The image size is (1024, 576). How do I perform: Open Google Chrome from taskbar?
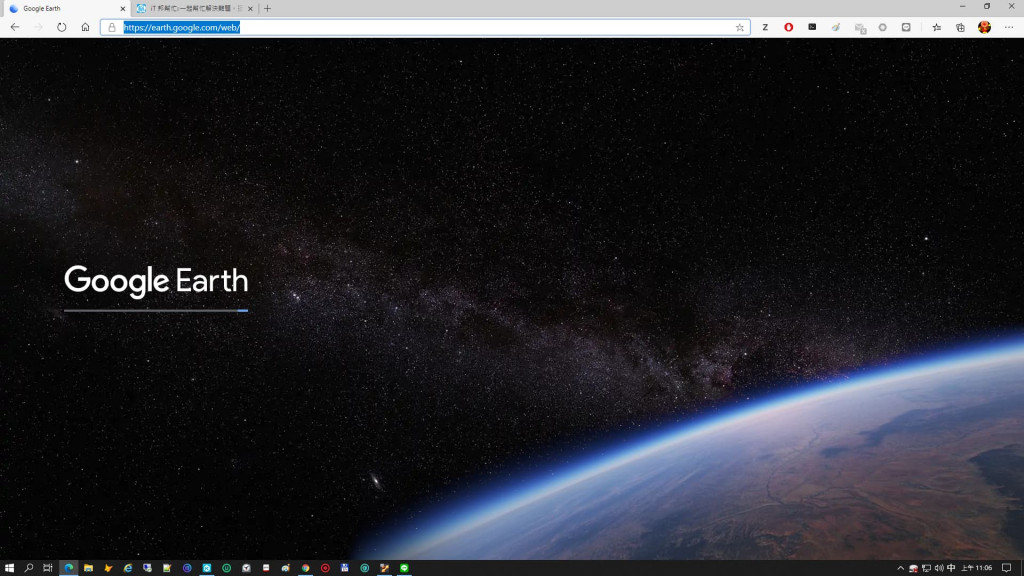305,568
